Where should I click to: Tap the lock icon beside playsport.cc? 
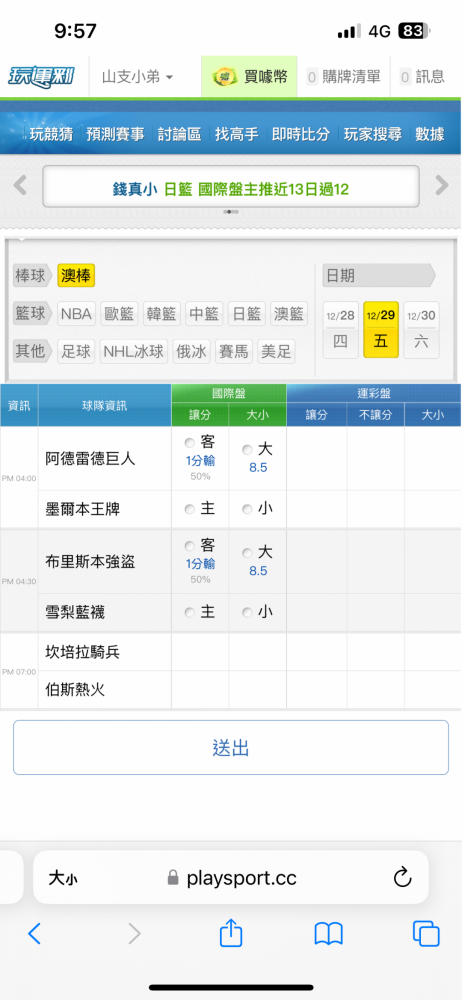pyautogui.click(x=173, y=879)
